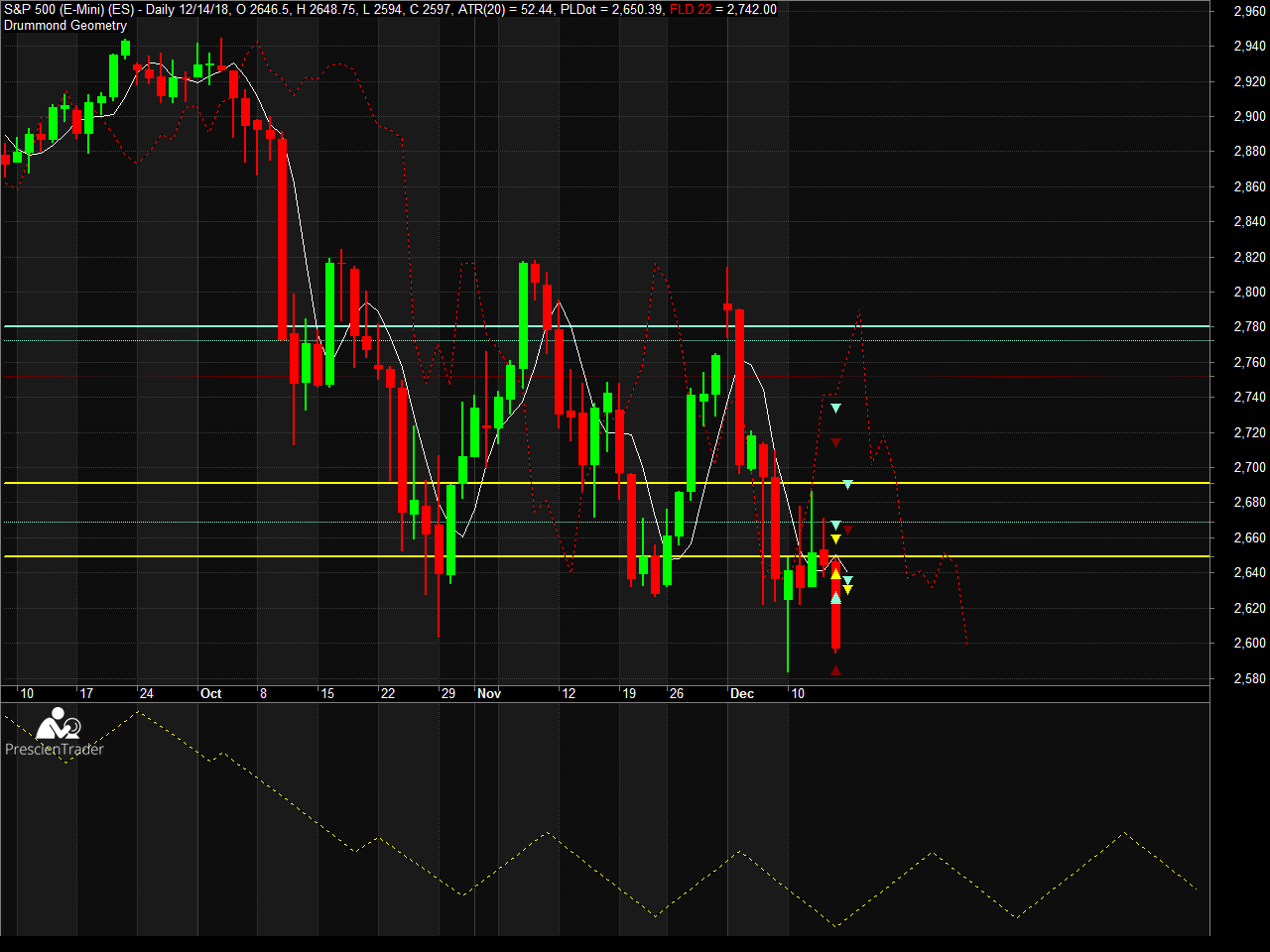Click the 2,860 price axis label
1270x952 pixels.
point(1249,186)
